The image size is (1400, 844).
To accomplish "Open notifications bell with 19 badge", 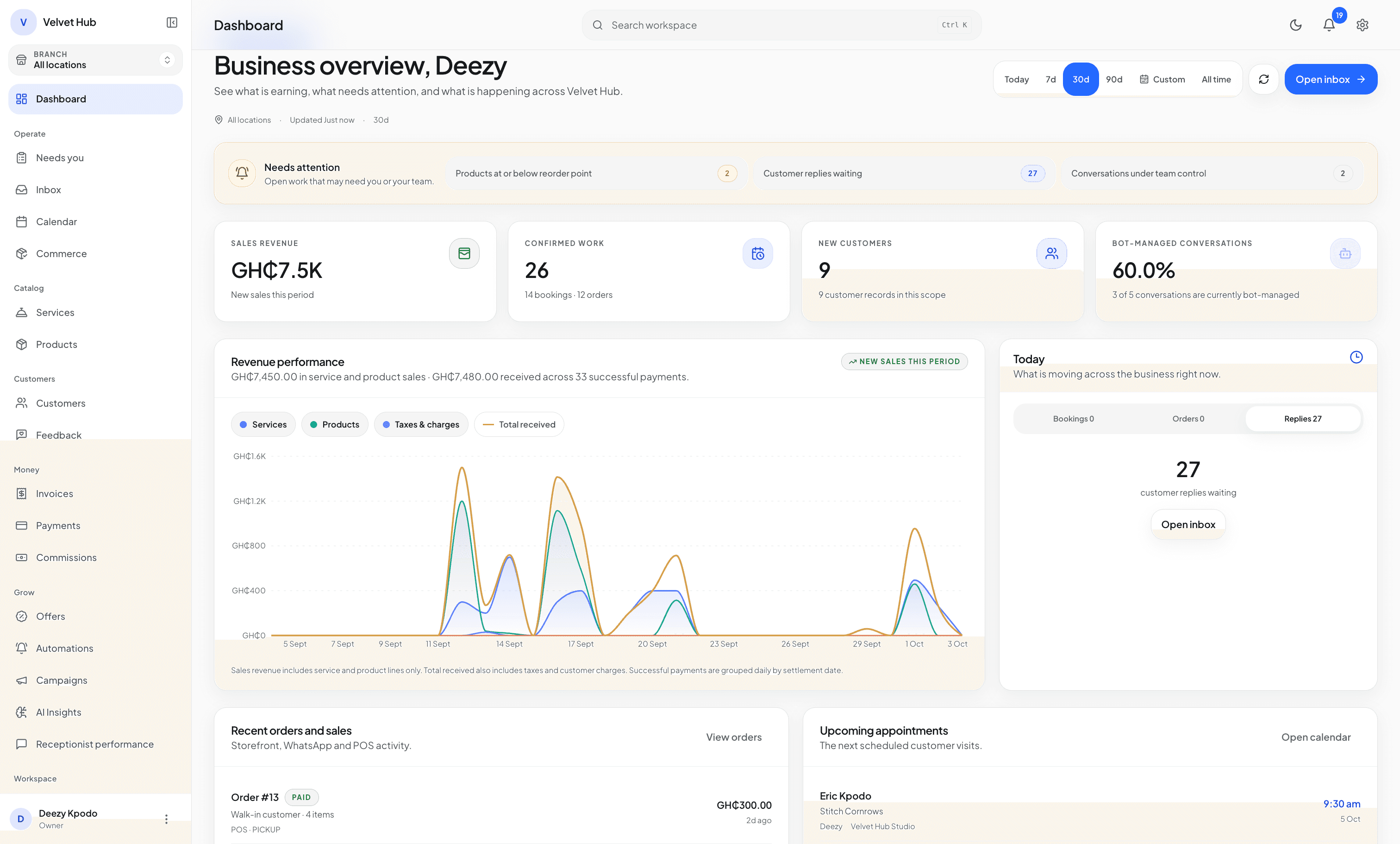I will point(1329,25).
